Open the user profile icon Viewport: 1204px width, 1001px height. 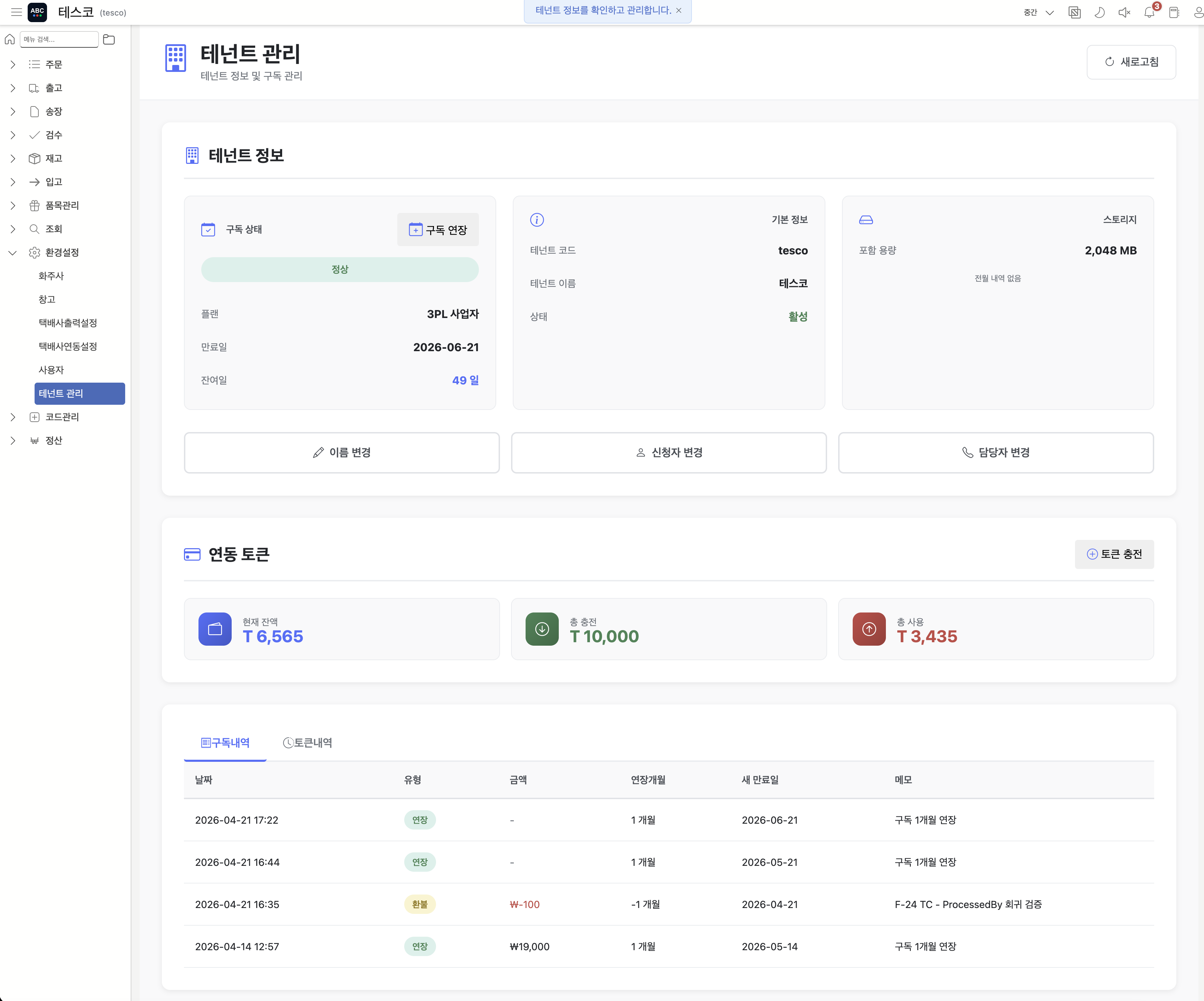coord(1198,12)
